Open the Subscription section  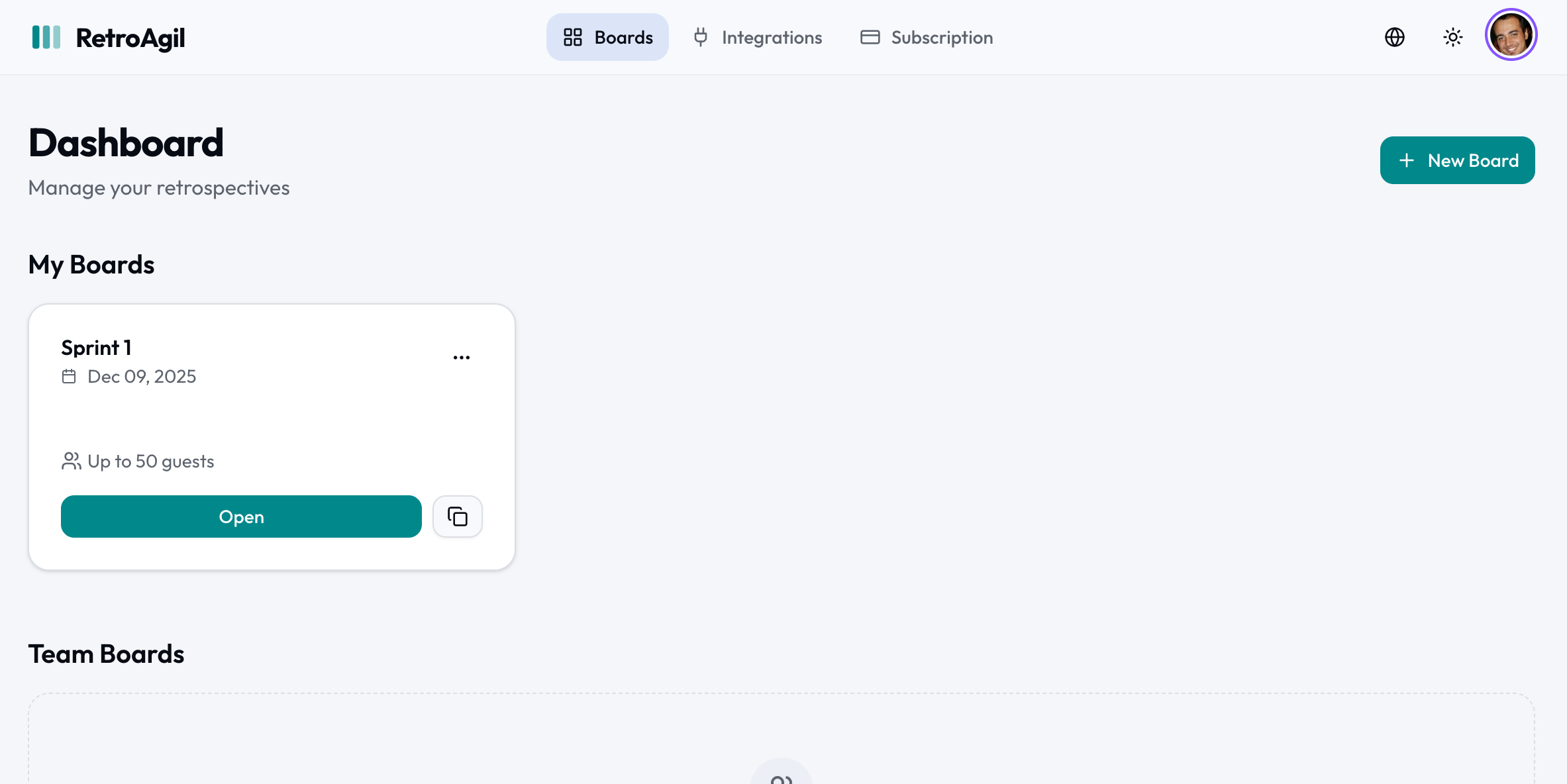[926, 37]
